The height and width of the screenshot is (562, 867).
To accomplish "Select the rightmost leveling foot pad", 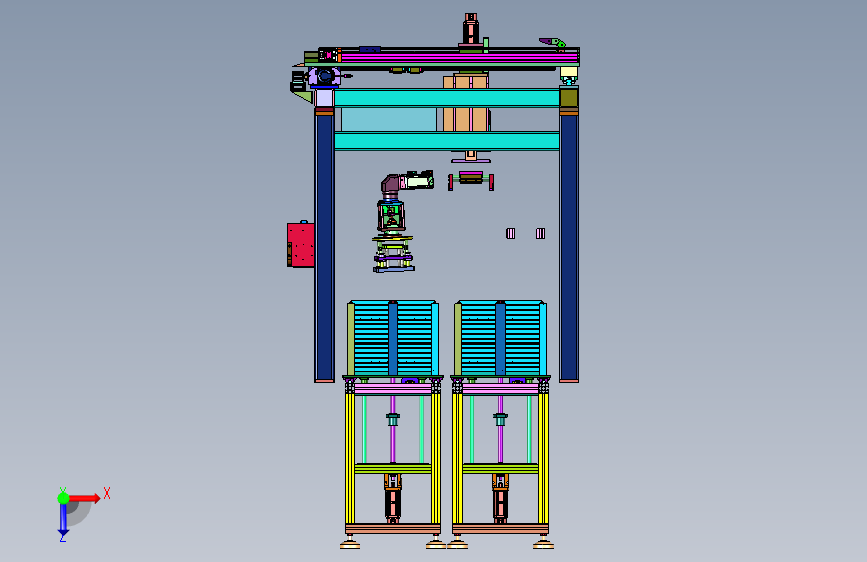I will [544, 545].
